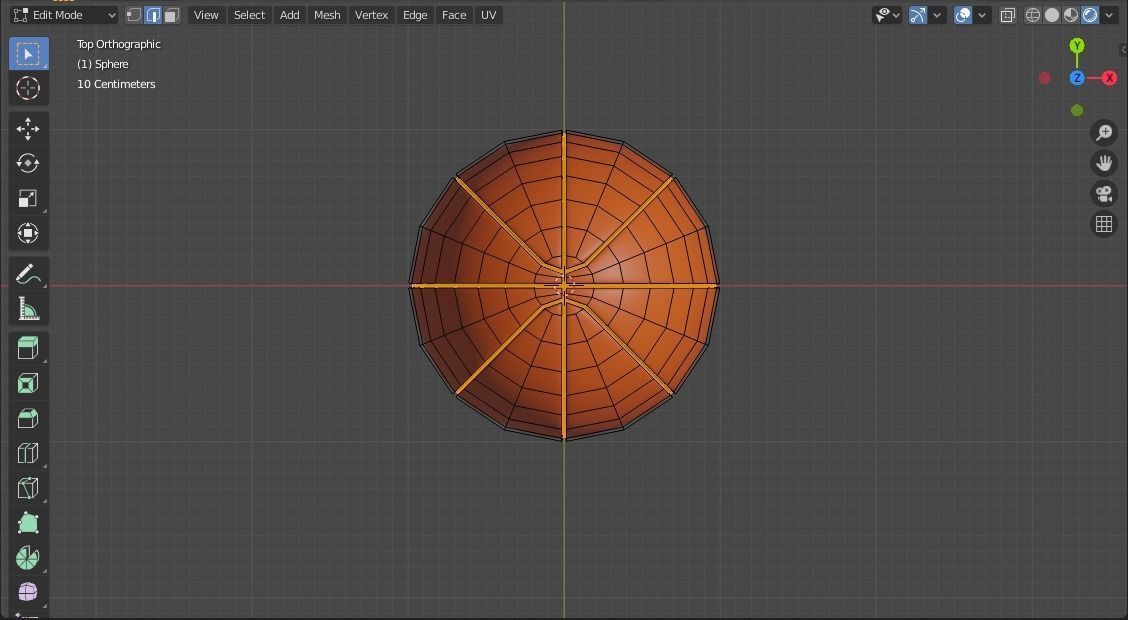The image size is (1128, 620).
Task: Choose the Spin tool
Action: (28, 557)
